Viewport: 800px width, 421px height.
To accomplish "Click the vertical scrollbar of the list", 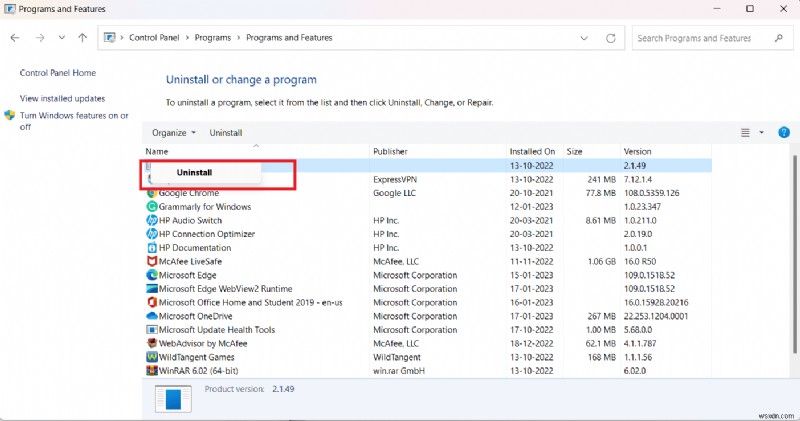I will [x=794, y=255].
